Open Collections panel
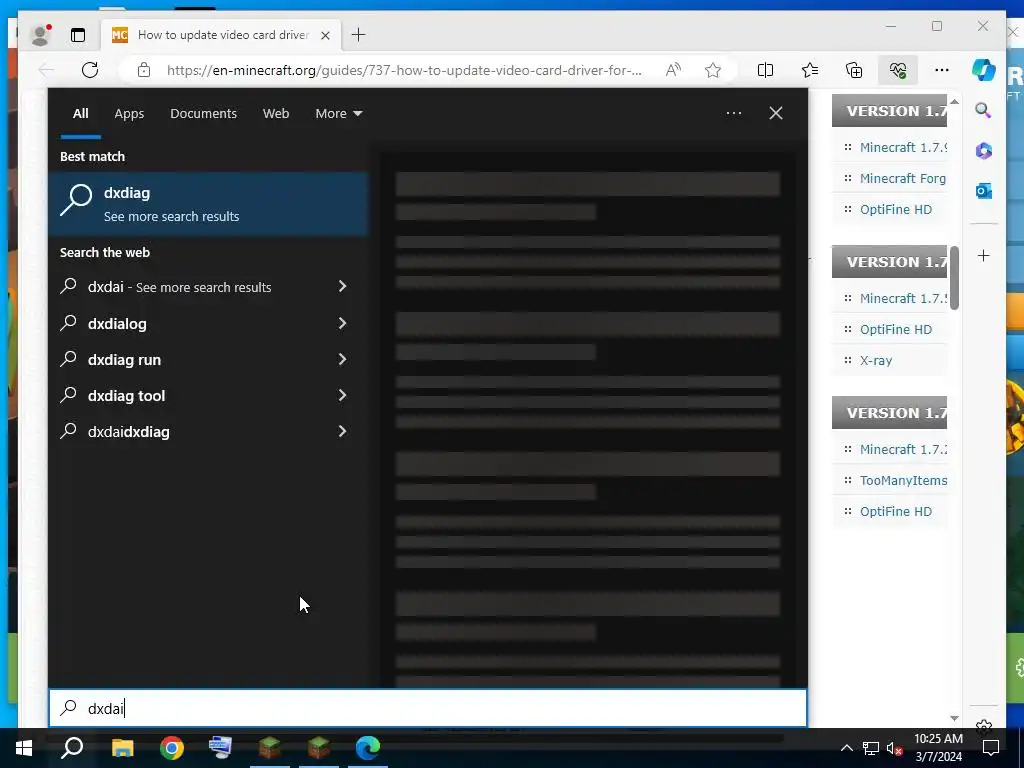This screenshot has height=768, width=1024. coord(854,70)
